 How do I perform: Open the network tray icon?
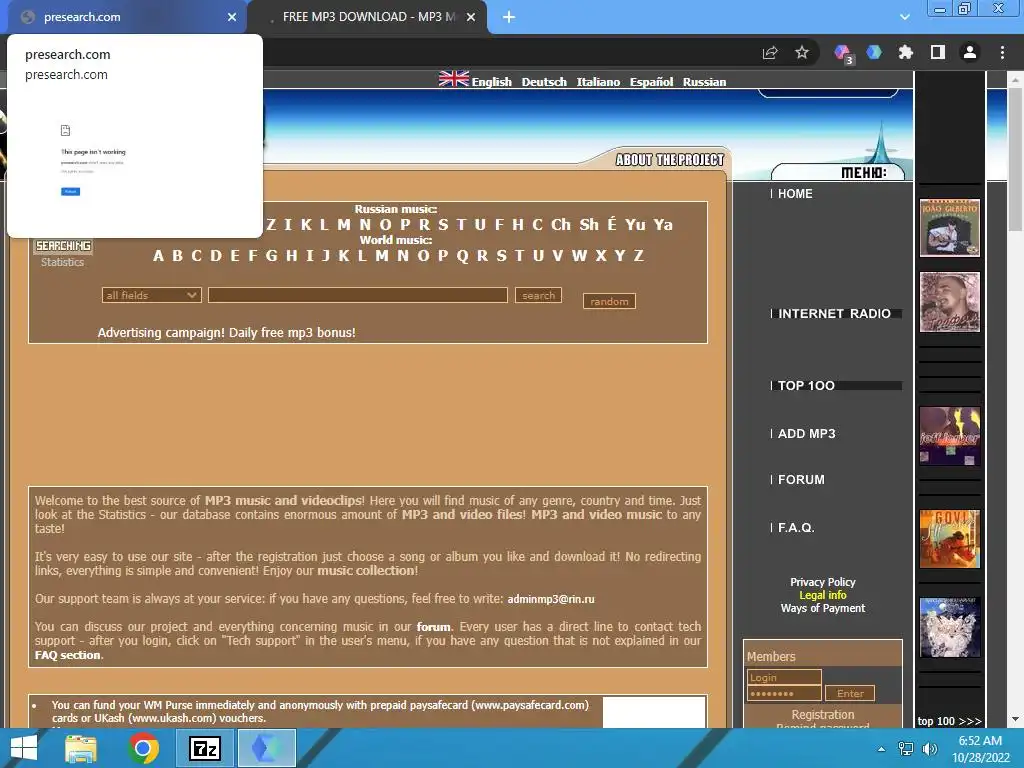coord(906,749)
